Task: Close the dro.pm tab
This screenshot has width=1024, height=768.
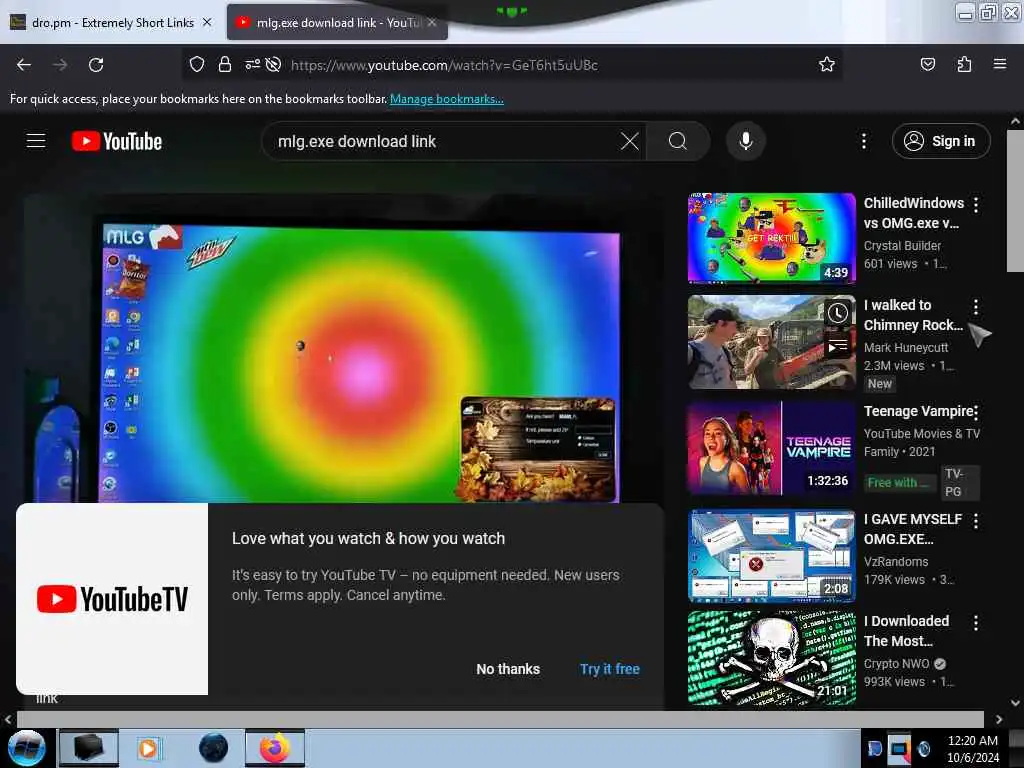Action: point(207,22)
